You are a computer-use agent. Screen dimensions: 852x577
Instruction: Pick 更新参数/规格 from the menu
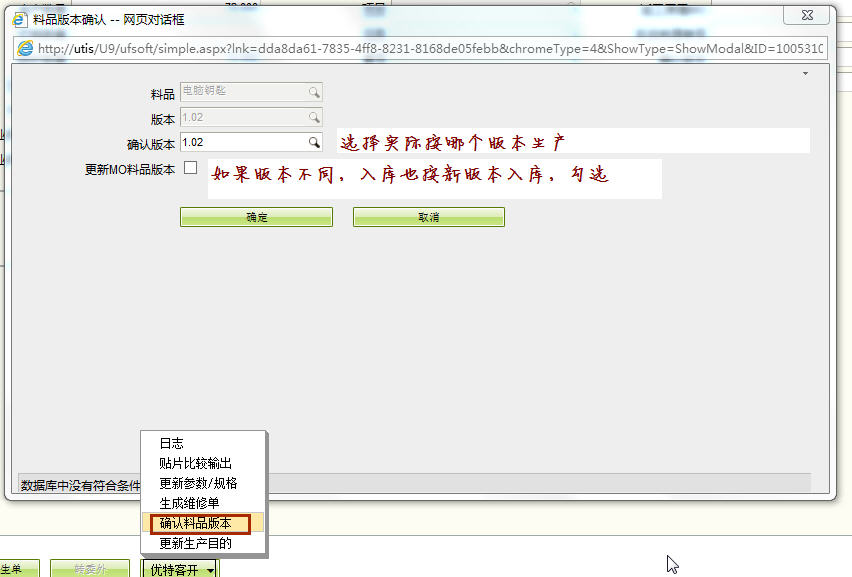pyautogui.click(x=198, y=483)
